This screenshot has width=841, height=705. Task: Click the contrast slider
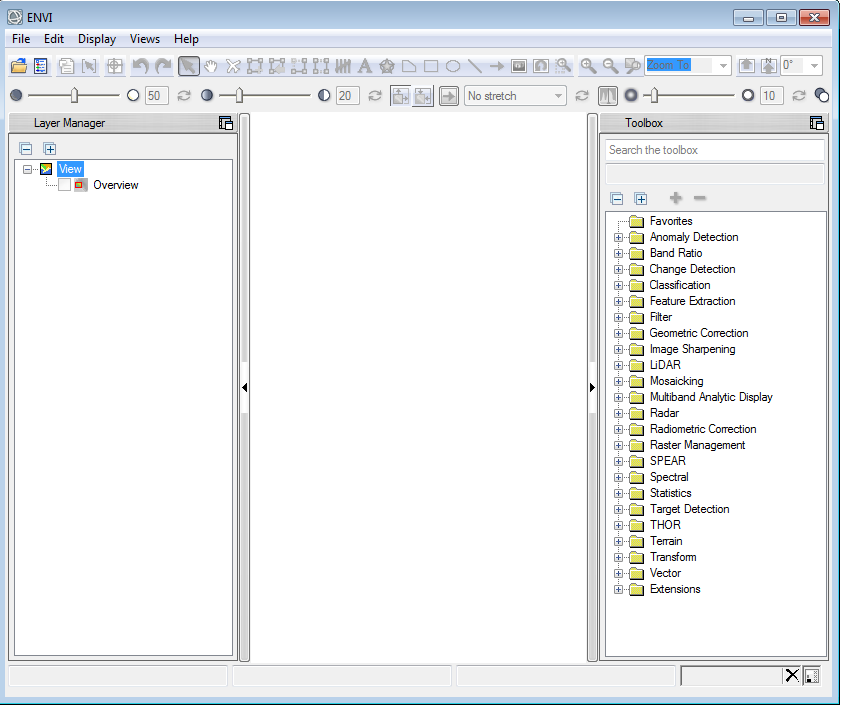[x=265, y=96]
